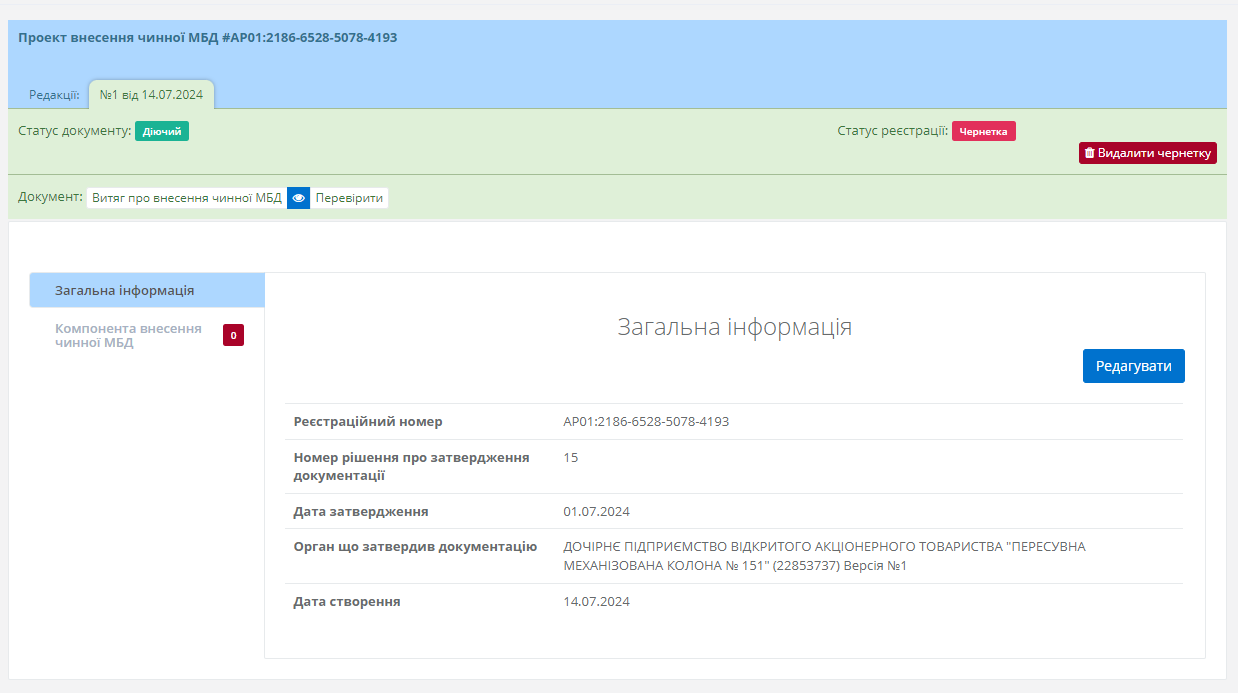The height and width of the screenshot is (693, 1238).
Task: Open the №1 від 14.07.2024 revision tab
Action: pos(151,95)
